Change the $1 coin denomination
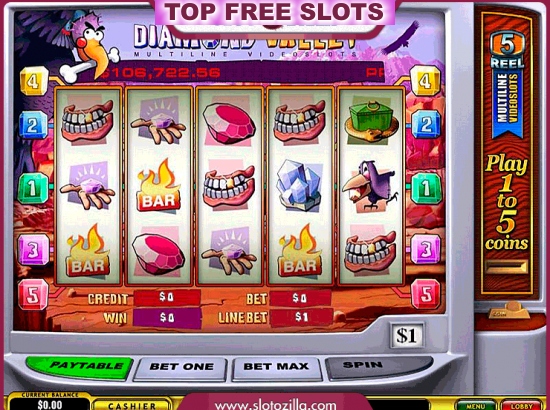Image resolution: width=550 pixels, height=410 pixels. [407, 336]
